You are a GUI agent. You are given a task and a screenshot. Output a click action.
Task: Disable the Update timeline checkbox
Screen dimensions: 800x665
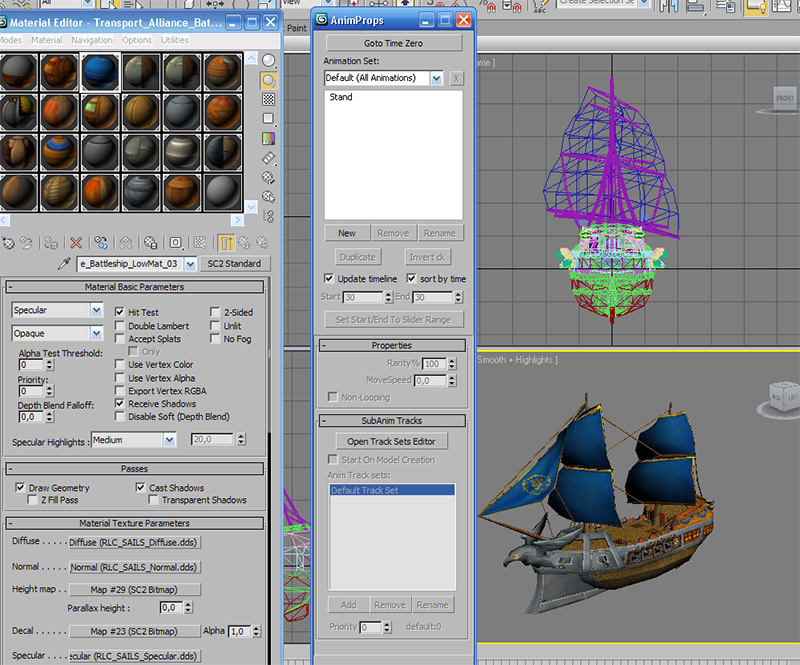coord(329,278)
